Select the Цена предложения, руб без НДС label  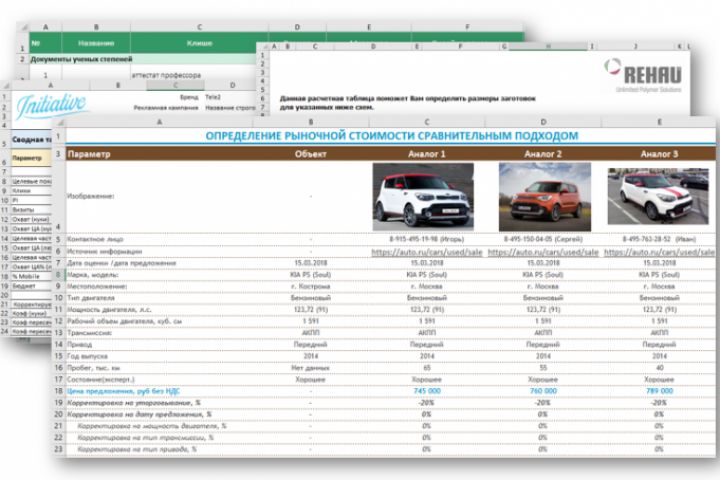tap(124, 391)
